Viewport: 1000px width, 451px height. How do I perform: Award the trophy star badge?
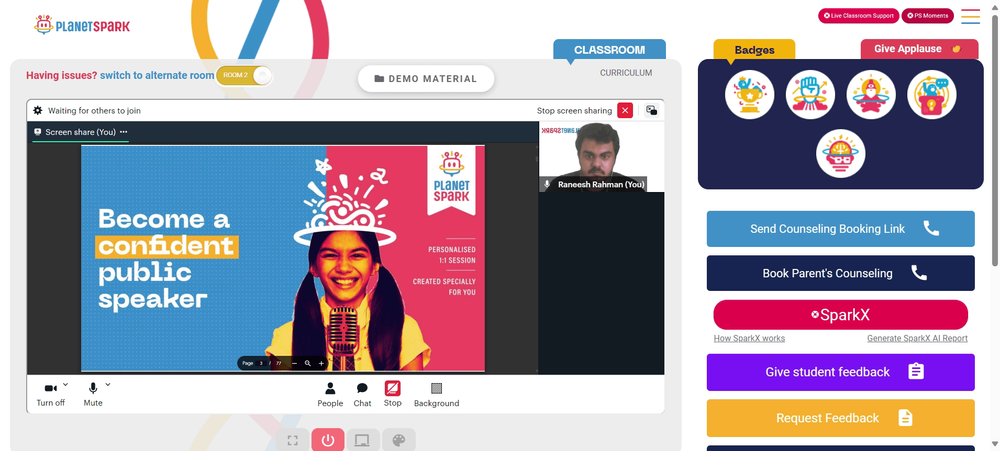click(749, 94)
